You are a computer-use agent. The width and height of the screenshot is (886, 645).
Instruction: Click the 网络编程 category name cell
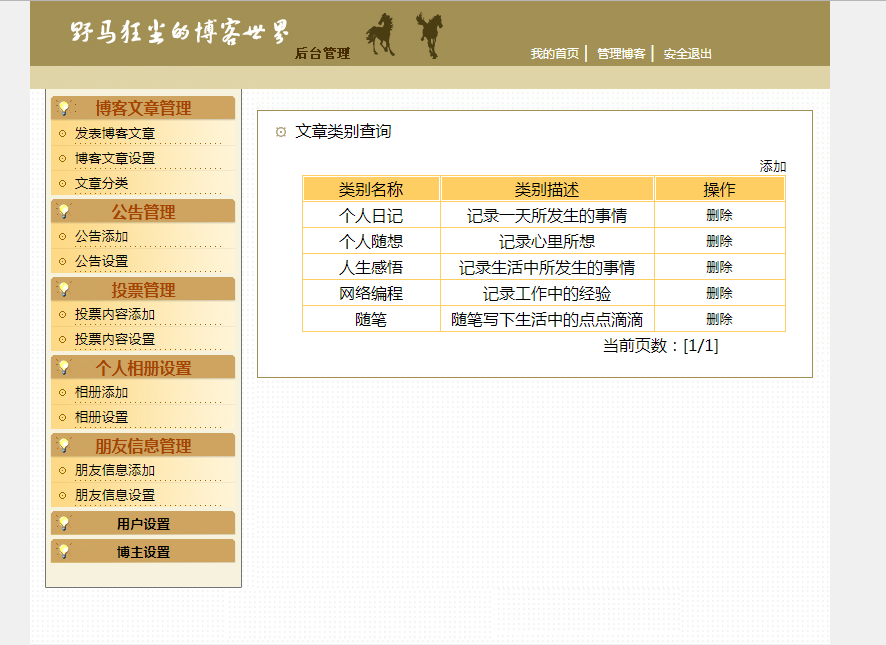[x=371, y=293]
